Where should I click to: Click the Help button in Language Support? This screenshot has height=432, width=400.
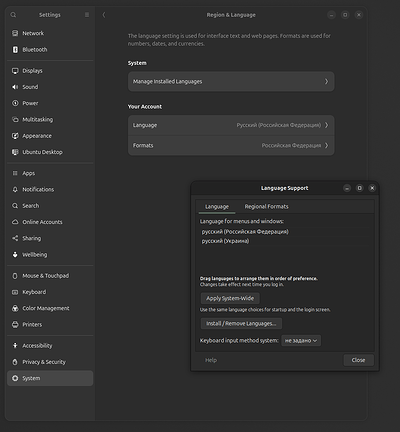211,360
